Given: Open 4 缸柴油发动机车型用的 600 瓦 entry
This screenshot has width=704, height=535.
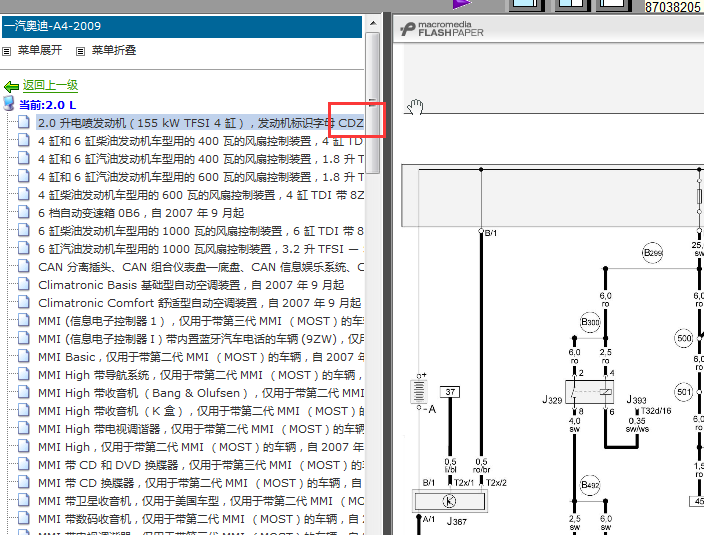Looking at the screenshot, I should (x=201, y=195).
